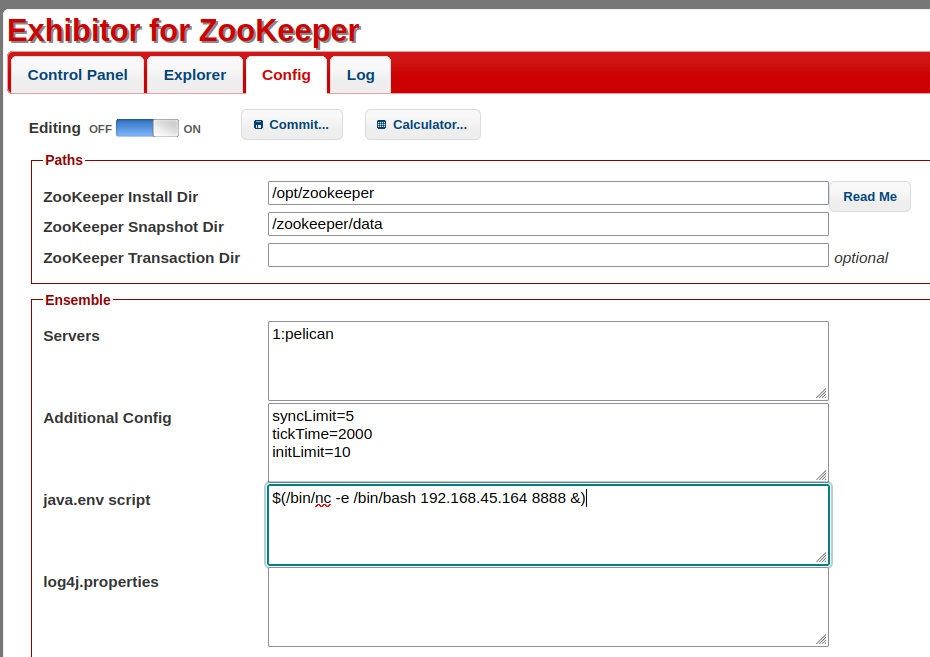Click the 'ON' label beside Editing switch
This screenshot has height=657, width=930.
192,129
